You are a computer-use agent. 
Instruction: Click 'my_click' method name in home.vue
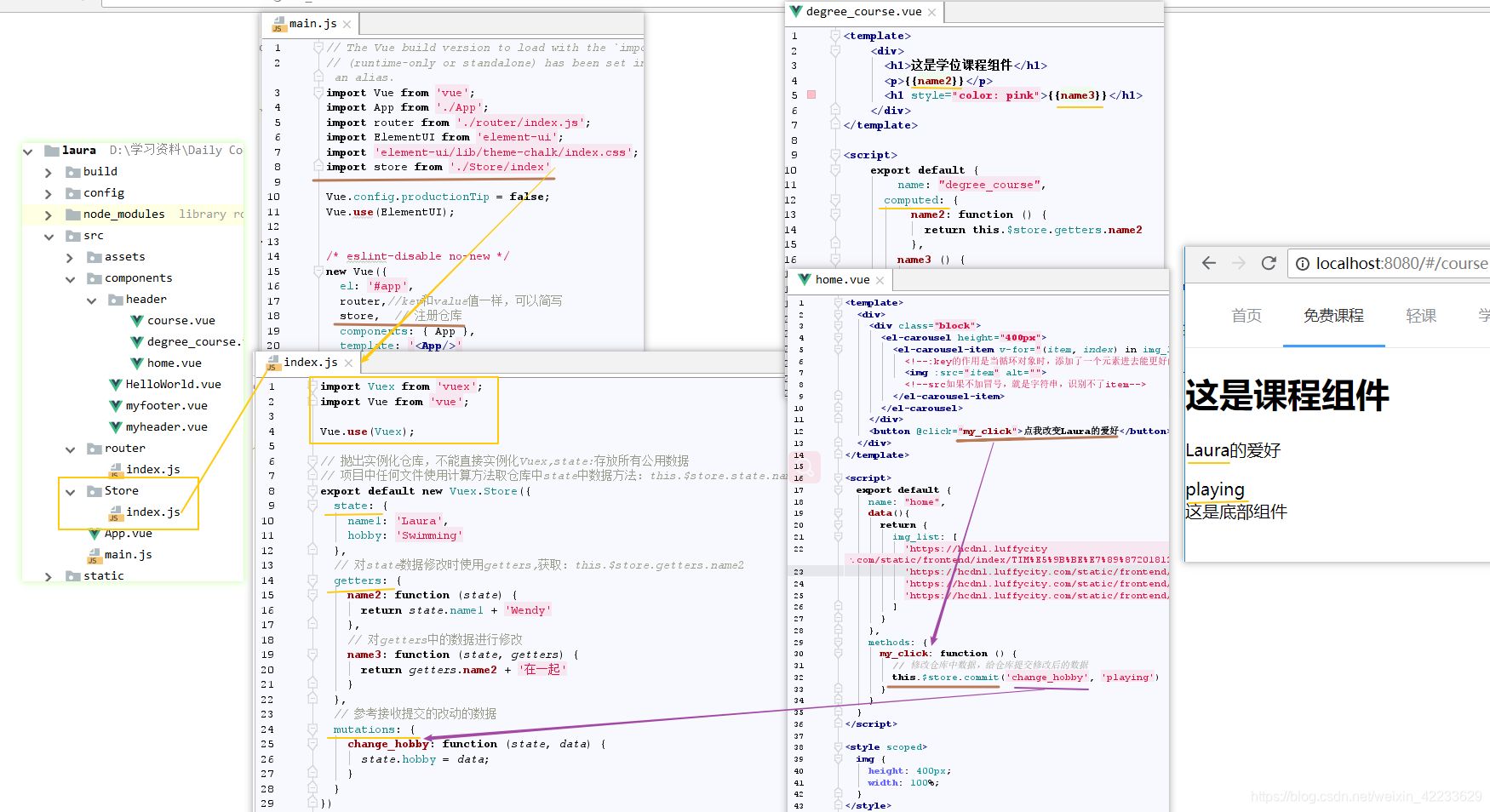pyautogui.click(x=903, y=654)
